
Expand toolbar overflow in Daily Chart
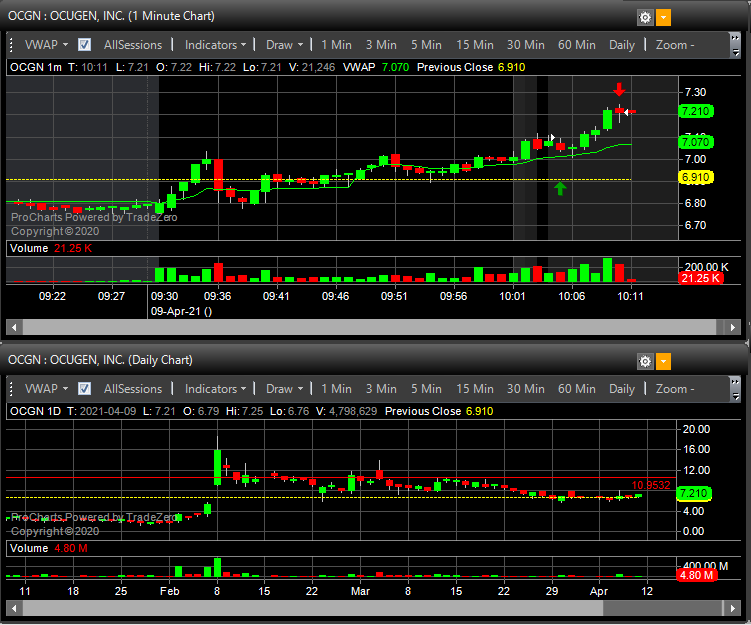(x=735, y=389)
